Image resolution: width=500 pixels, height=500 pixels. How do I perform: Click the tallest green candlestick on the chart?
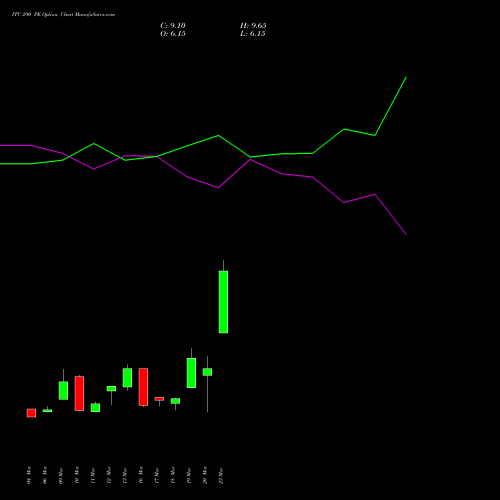[x=223, y=302]
